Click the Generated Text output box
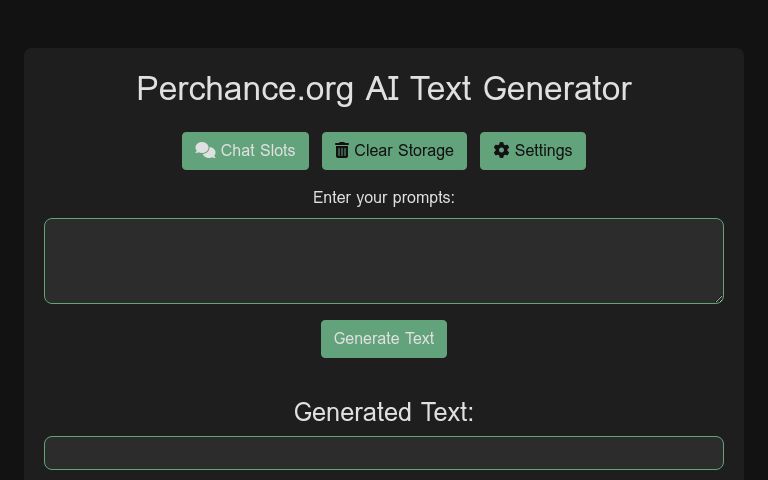This screenshot has height=480, width=768. [x=384, y=453]
